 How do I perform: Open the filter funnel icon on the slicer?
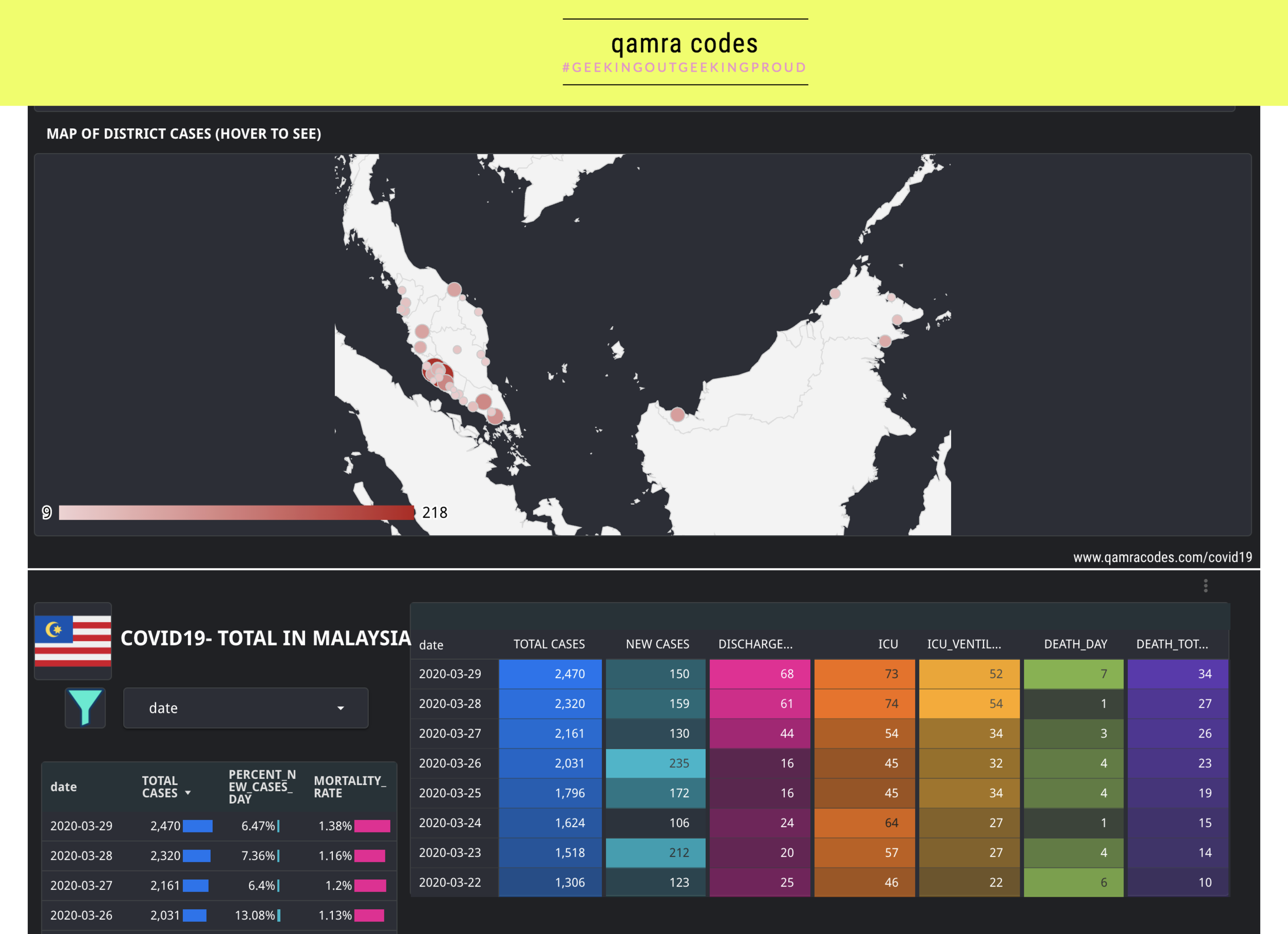(x=84, y=707)
